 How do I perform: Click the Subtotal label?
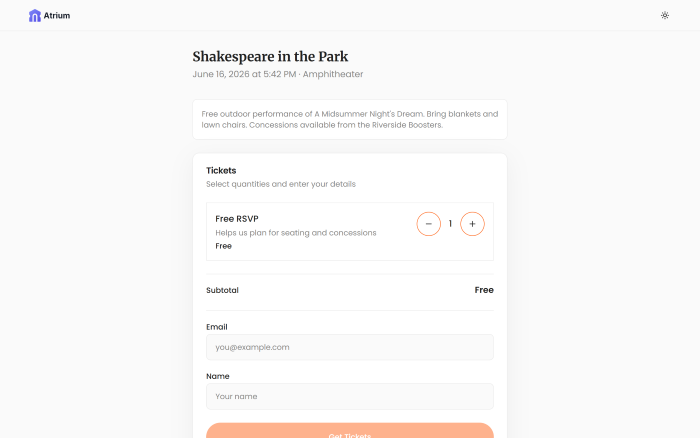222,290
